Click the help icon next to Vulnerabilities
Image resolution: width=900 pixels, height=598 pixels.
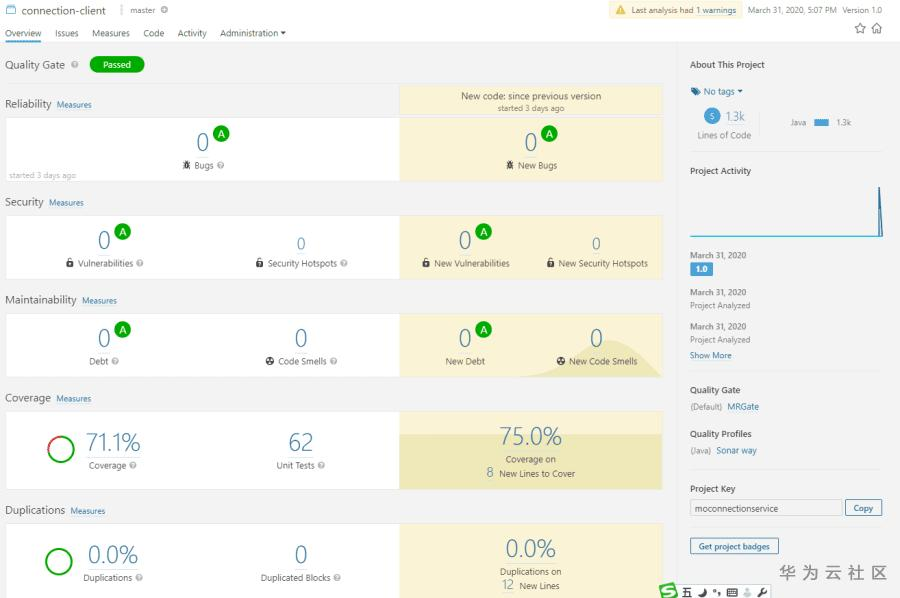(139, 263)
